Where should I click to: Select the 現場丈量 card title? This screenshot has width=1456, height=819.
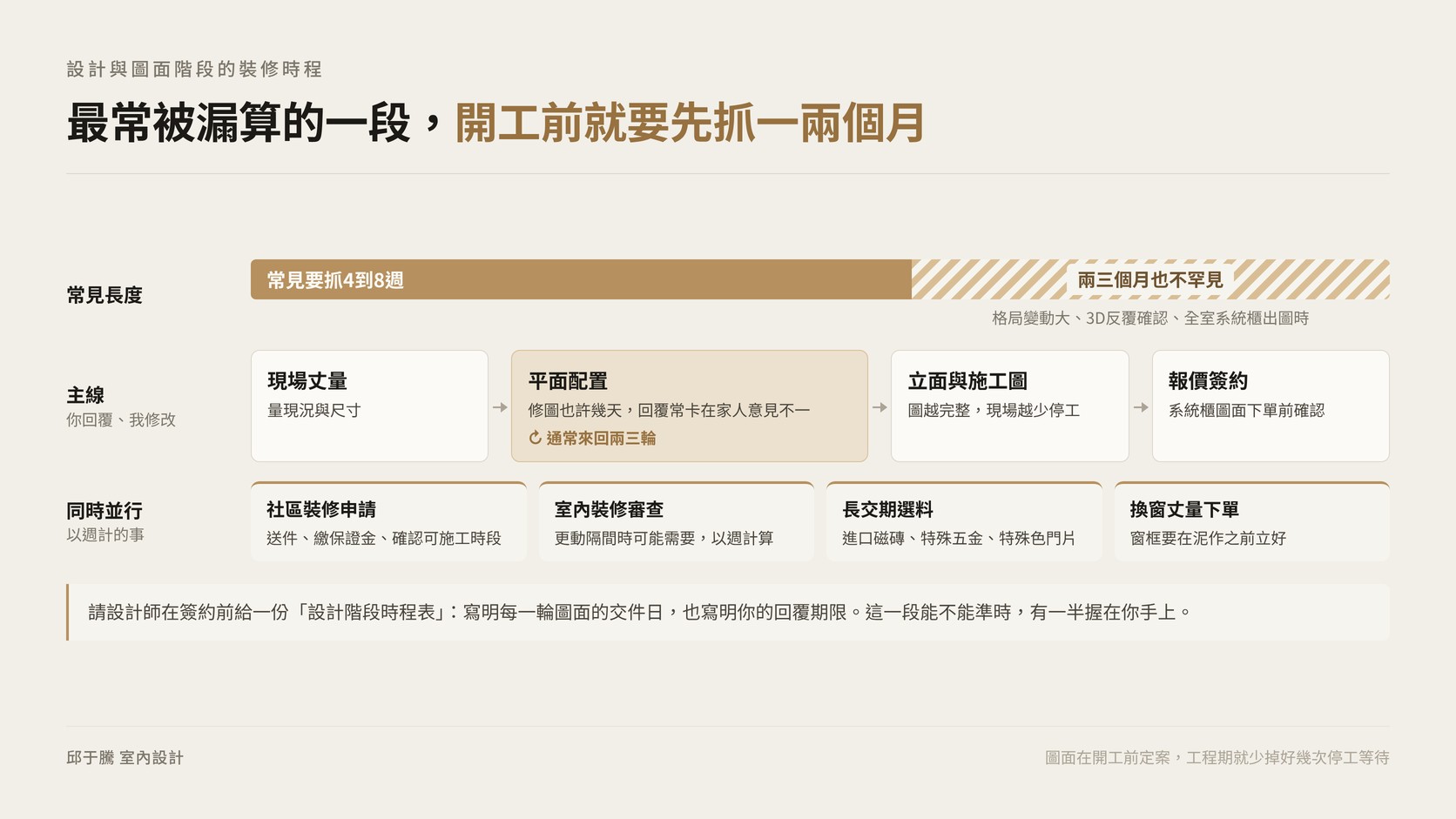pyautogui.click(x=307, y=381)
